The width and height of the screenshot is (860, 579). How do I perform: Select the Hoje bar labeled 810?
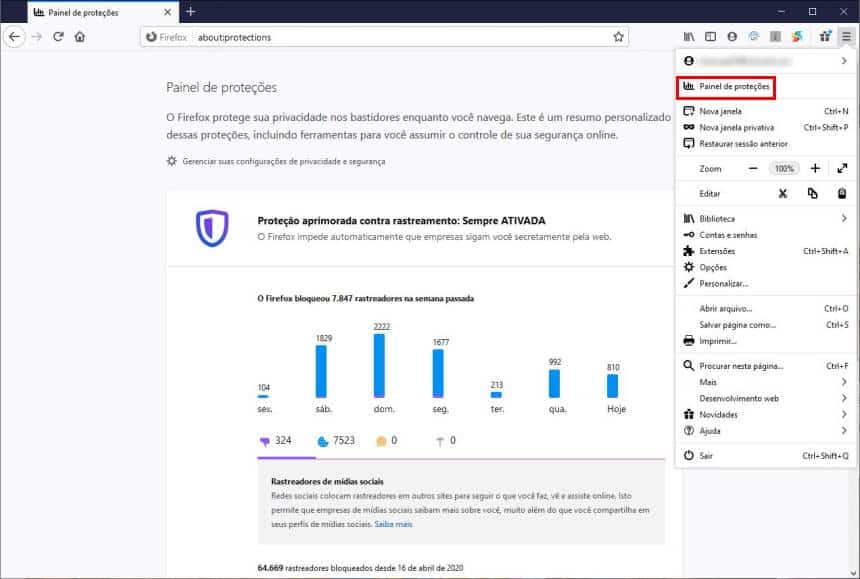[613, 386]
